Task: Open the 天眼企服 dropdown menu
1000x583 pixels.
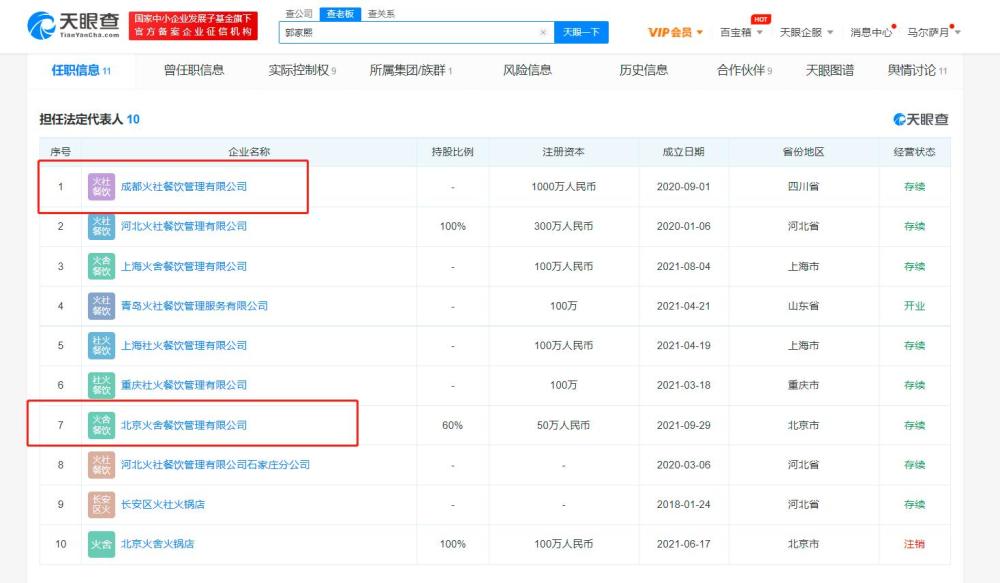Action: point(806,33)
